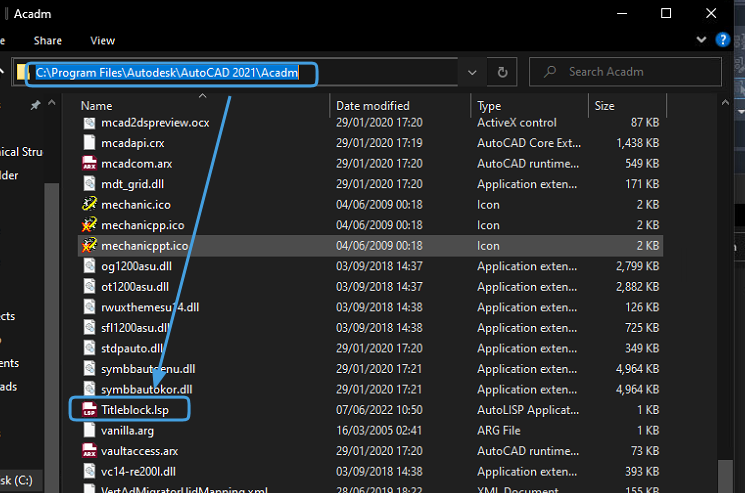Viewport: 745px width, 493px height.
Task: Select the file name mcadcom.arx
Action: click(136, 164)
